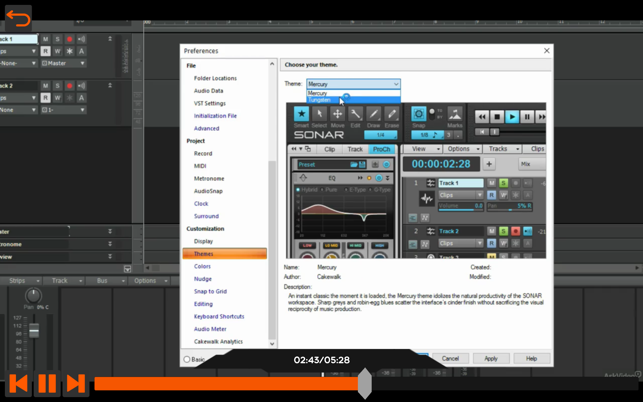Viewport: 643px width, 402px height.
Task: Arm Track 1 record button
Action: [x=69, y=39]
